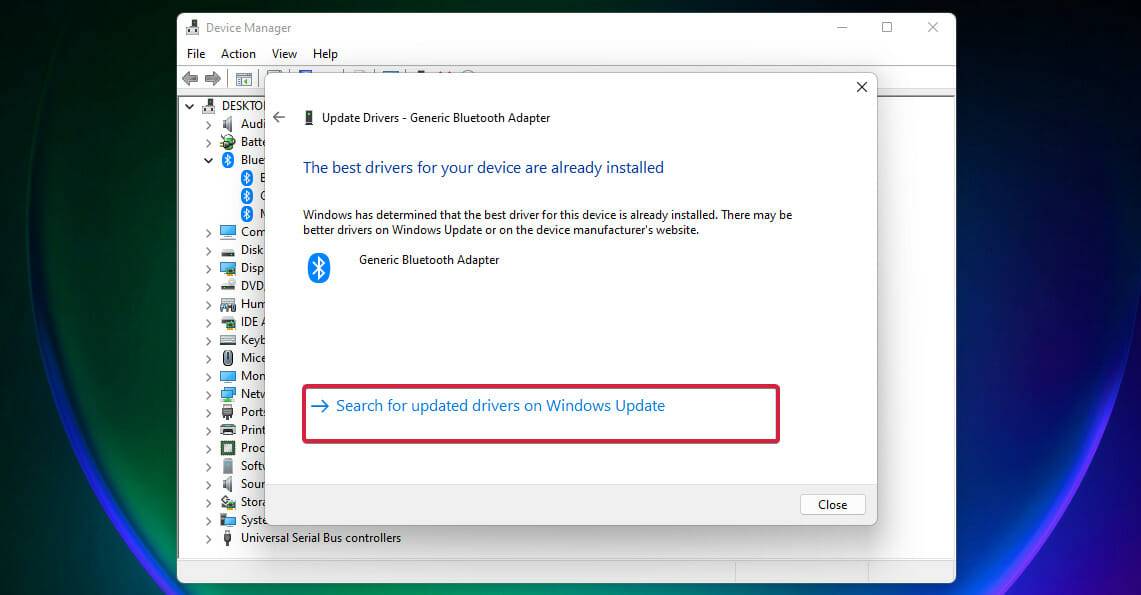Select the Generic Bluetooth Adapter device icon

(318, 267)
